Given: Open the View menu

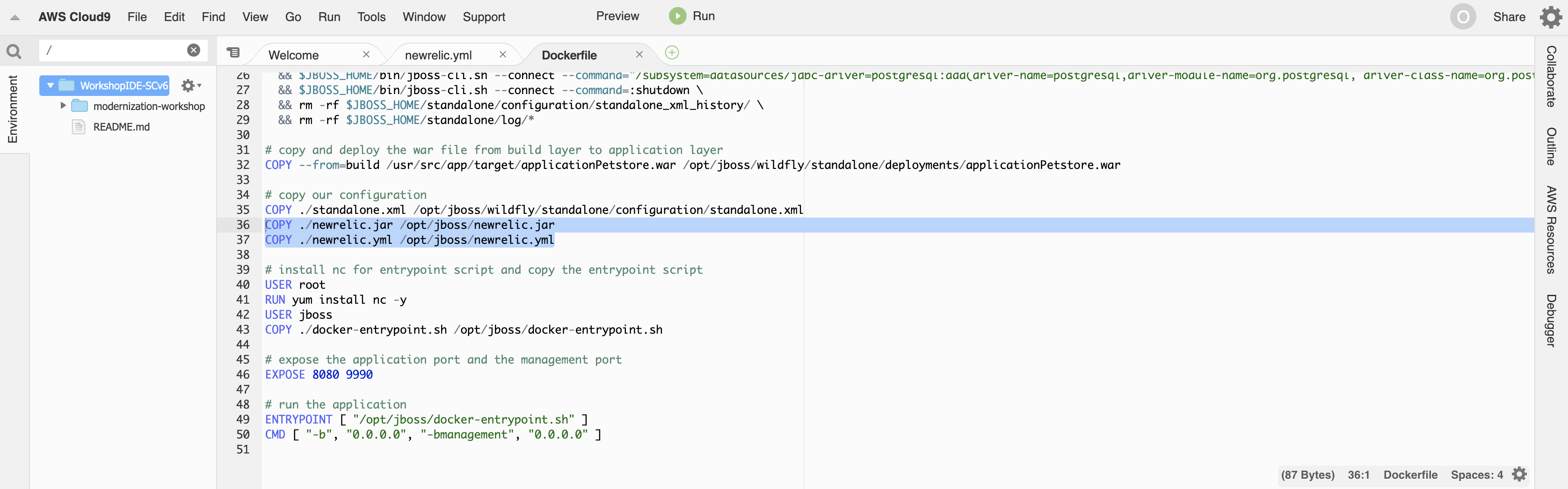Looking at the screenshot, I should point(255,17).
